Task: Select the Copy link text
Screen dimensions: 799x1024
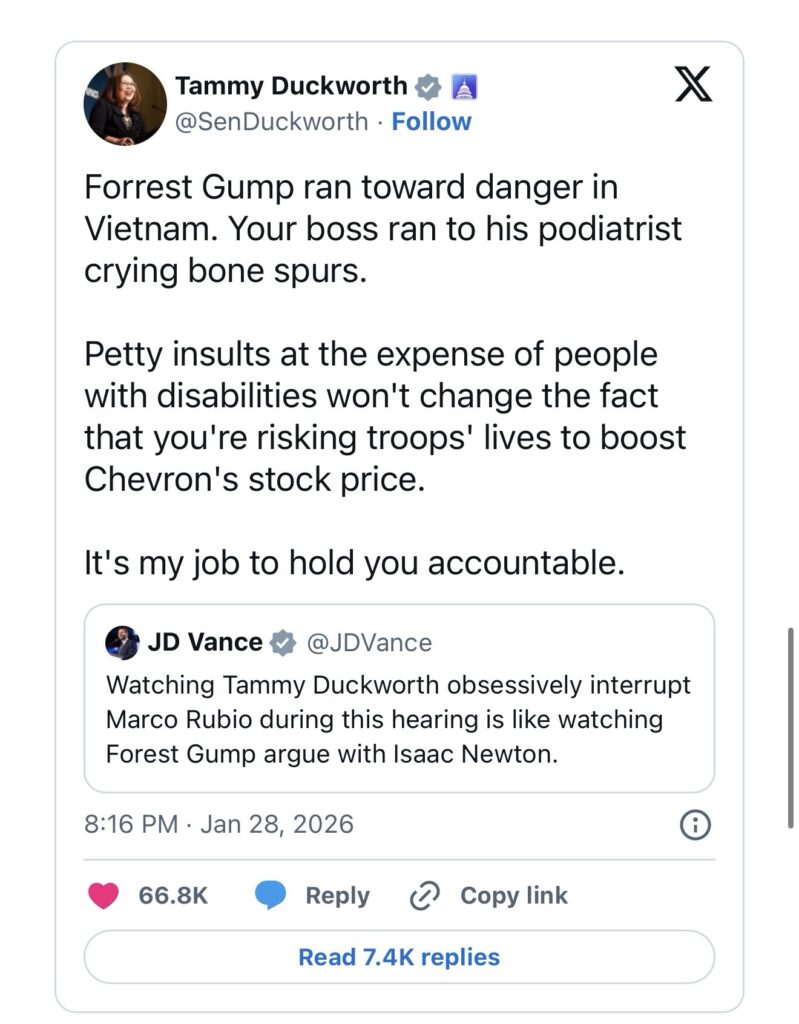Action: point(513,895)
